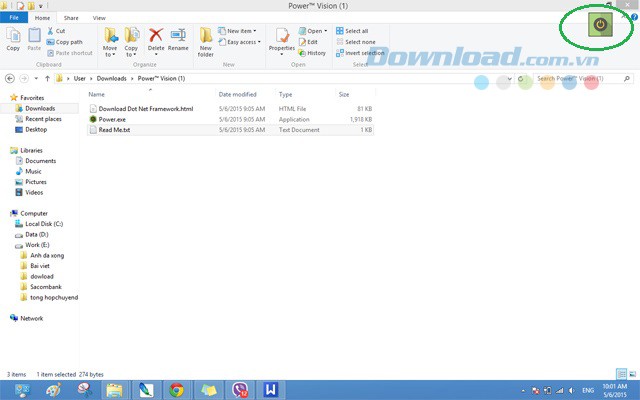Click Invert selection button
640x400 pixels.
tap(364, 53)
